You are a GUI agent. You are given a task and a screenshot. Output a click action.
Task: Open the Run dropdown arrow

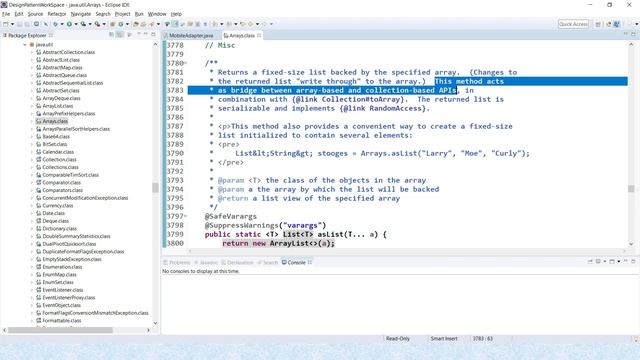[76, 24]
